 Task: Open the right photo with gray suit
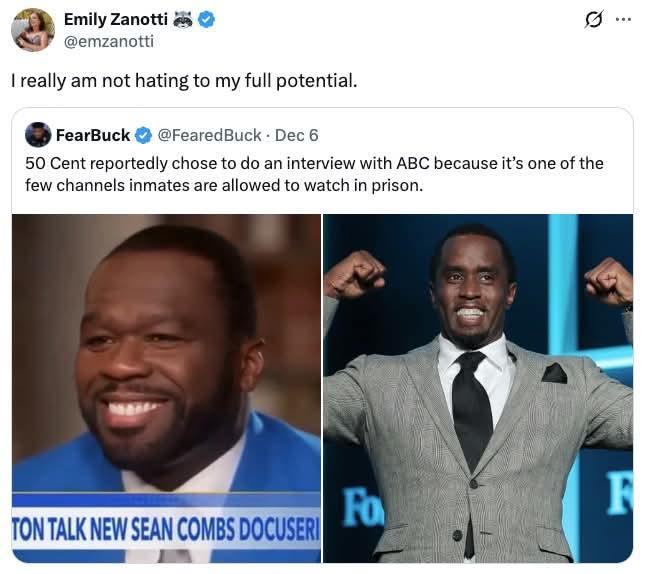click(478, 388)
